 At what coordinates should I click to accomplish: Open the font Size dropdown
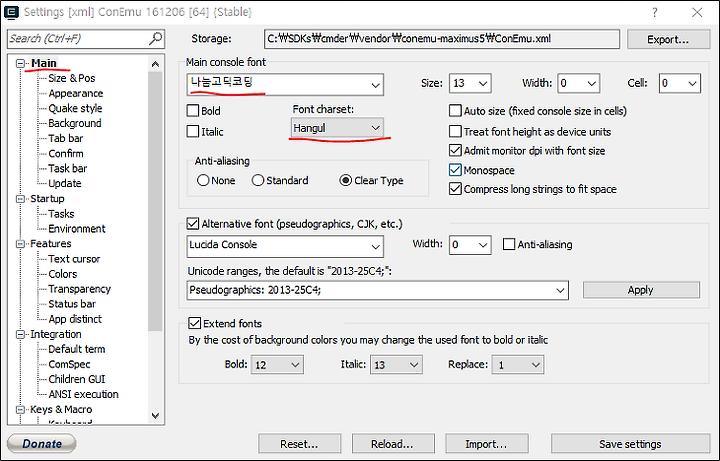(x=483, y=84)
